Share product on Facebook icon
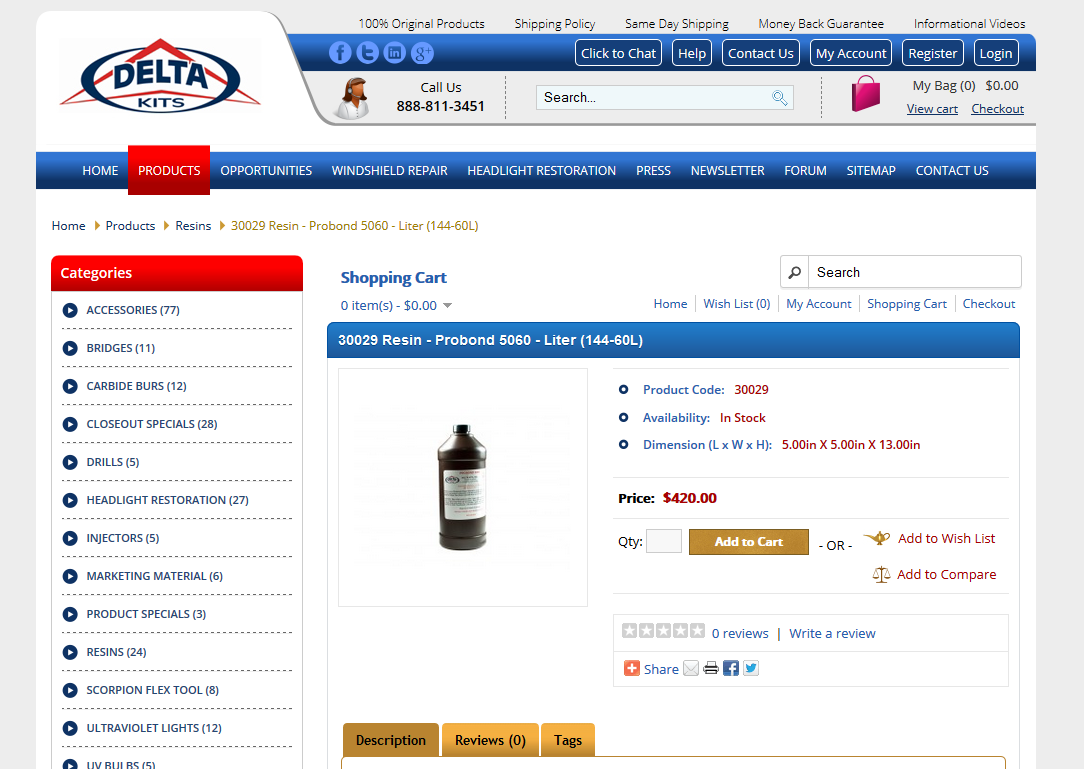The width and height of the screenshot is (1084, 769). click(731, 668)
